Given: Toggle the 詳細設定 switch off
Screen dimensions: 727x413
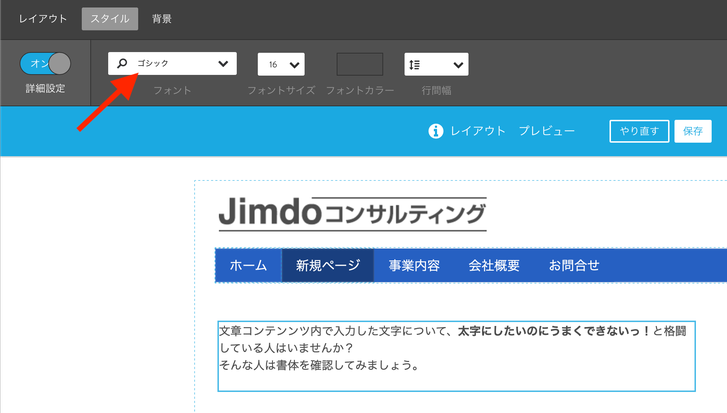Looking at the screenshot, I should pyautogui.click(x=45, y=64).
